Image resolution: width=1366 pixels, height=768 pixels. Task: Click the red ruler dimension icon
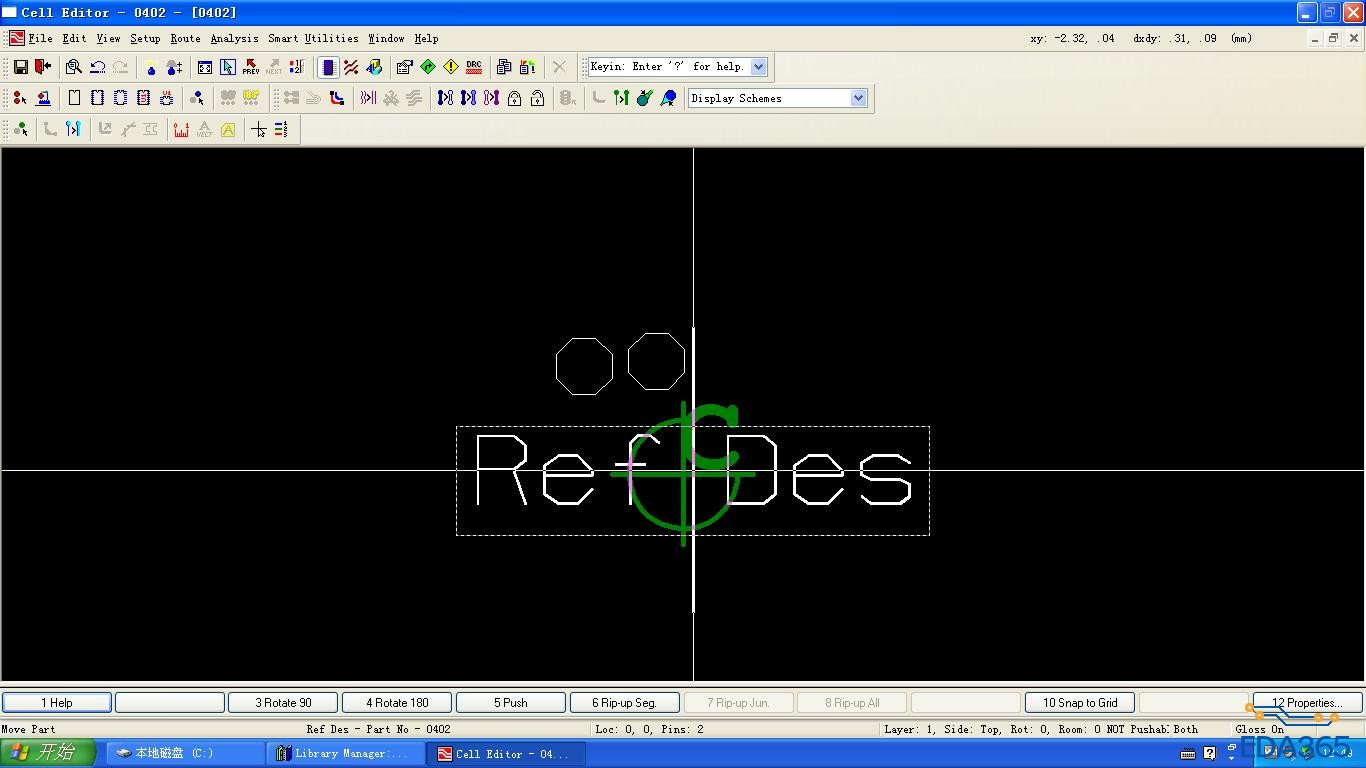click(x=181, y=129)
